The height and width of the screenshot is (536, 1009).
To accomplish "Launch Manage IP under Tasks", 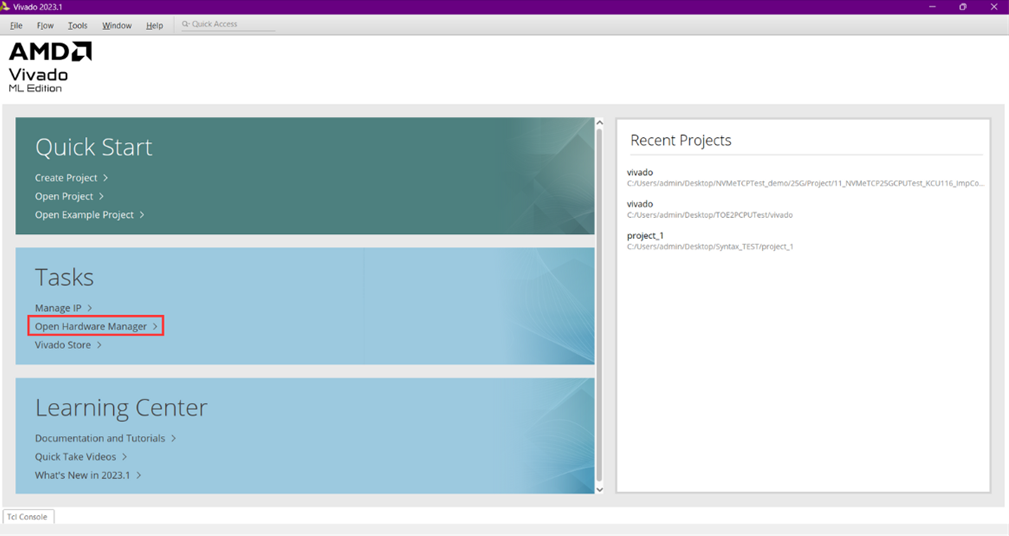I will click(58, 308).
